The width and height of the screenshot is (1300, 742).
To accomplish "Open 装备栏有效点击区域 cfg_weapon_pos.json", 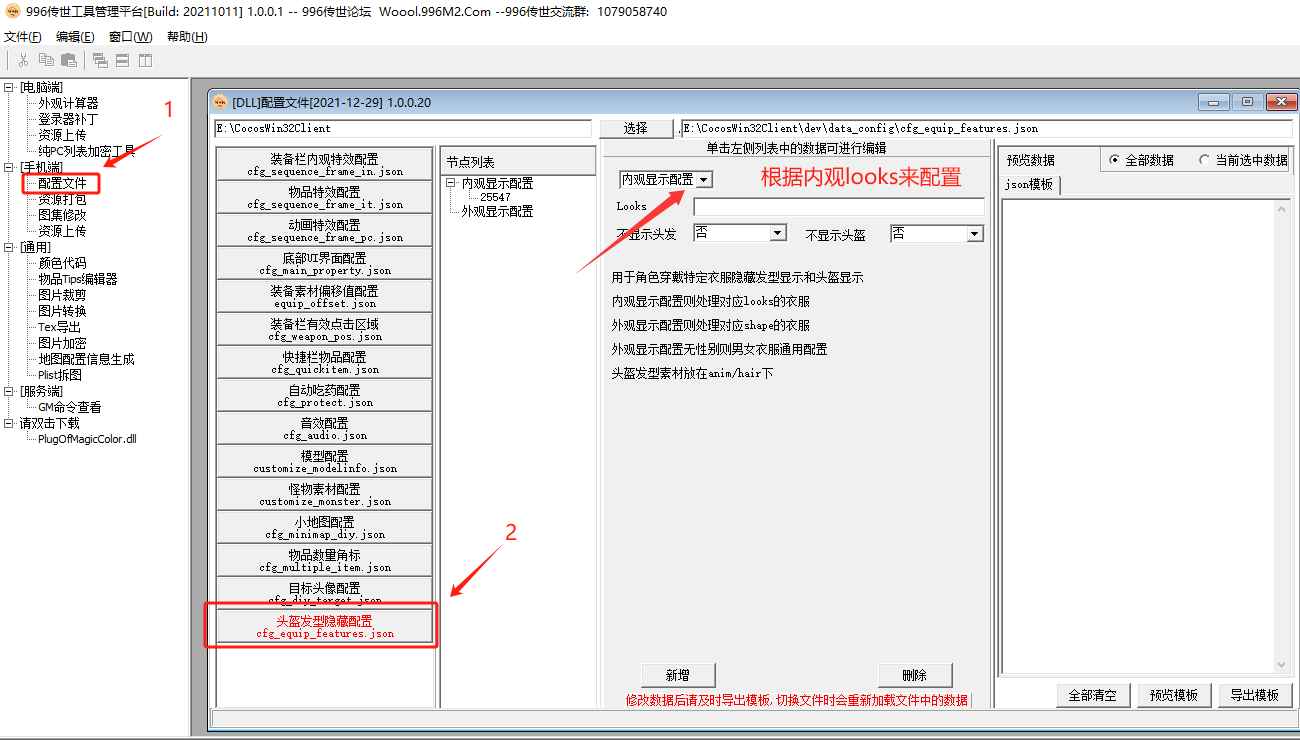I will (x=325, y=330).
